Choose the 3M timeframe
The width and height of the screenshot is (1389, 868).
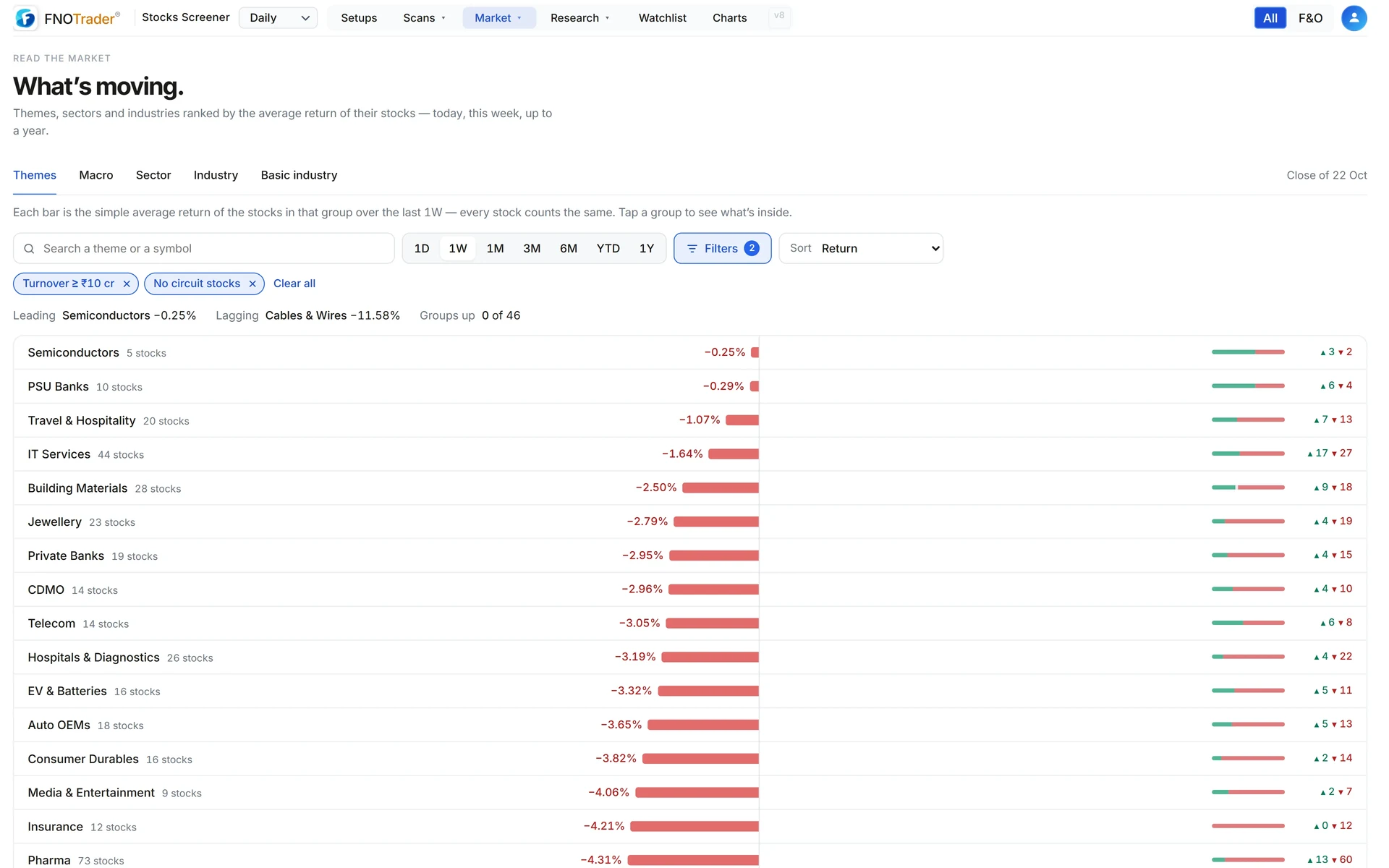pyautogui.click(x=532, y=248)
